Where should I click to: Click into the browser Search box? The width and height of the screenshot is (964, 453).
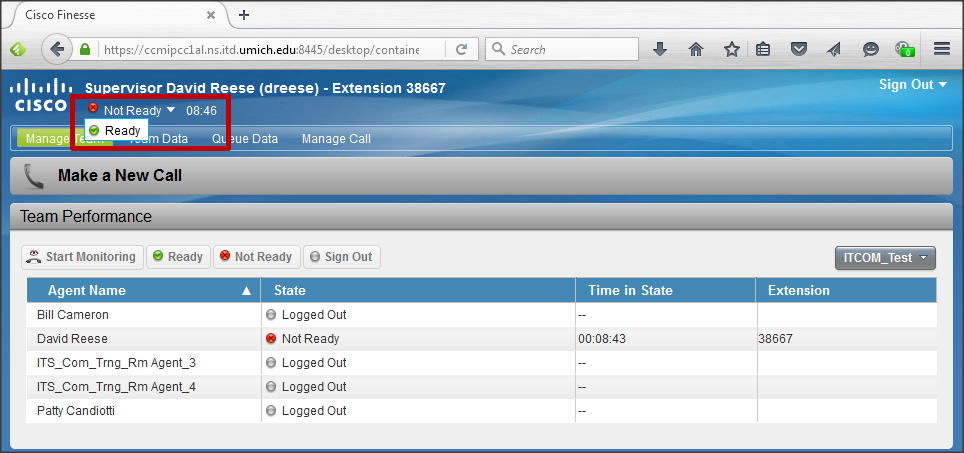click(x=562, y=49)
